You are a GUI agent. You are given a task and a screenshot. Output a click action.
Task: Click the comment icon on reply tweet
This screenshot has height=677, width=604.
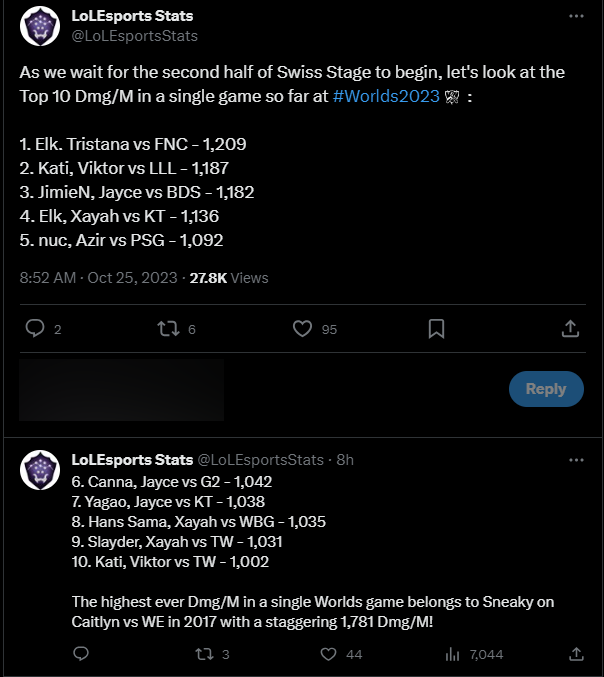point(82,654)
